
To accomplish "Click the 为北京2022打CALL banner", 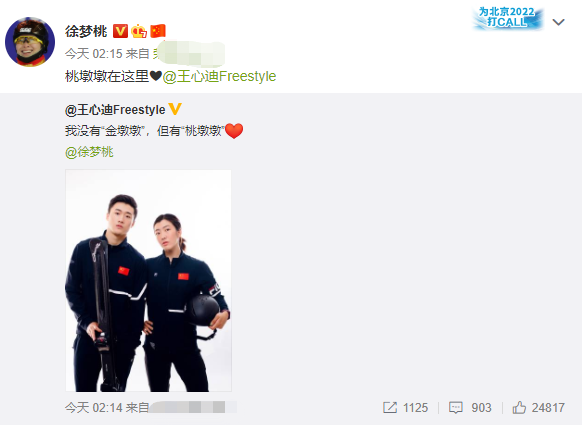I will pos(507,18).
